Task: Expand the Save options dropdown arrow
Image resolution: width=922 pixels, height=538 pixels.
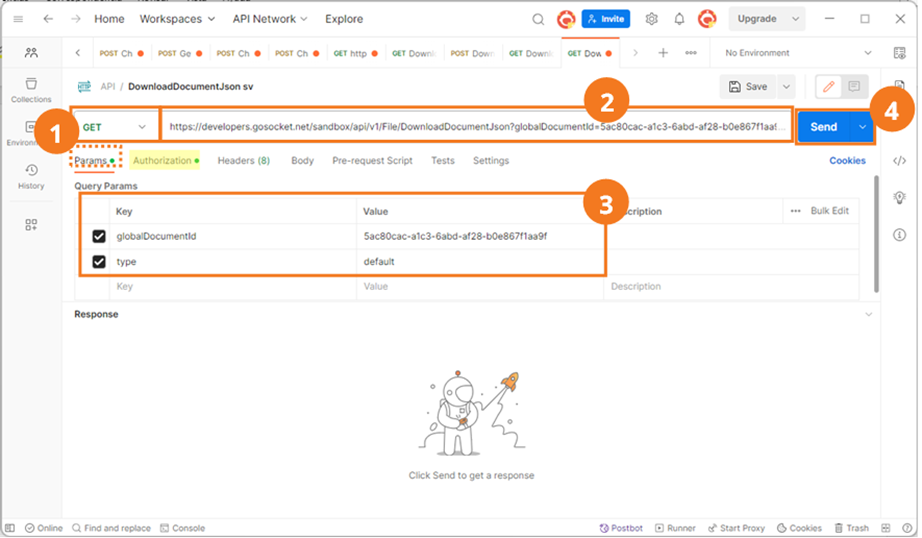Action: click(786, 87)
